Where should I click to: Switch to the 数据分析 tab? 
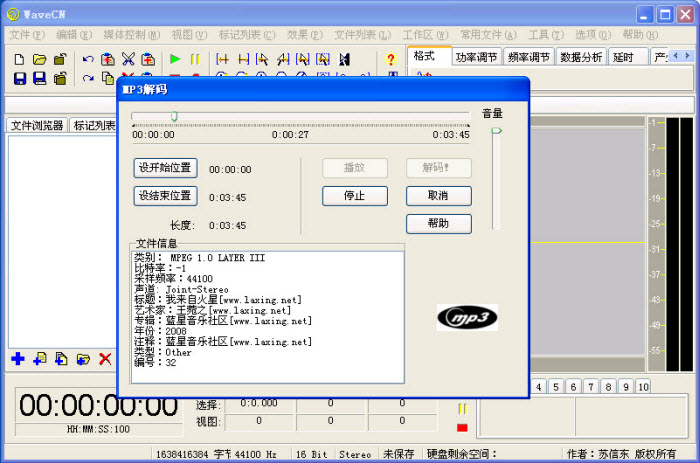point(582,57)
